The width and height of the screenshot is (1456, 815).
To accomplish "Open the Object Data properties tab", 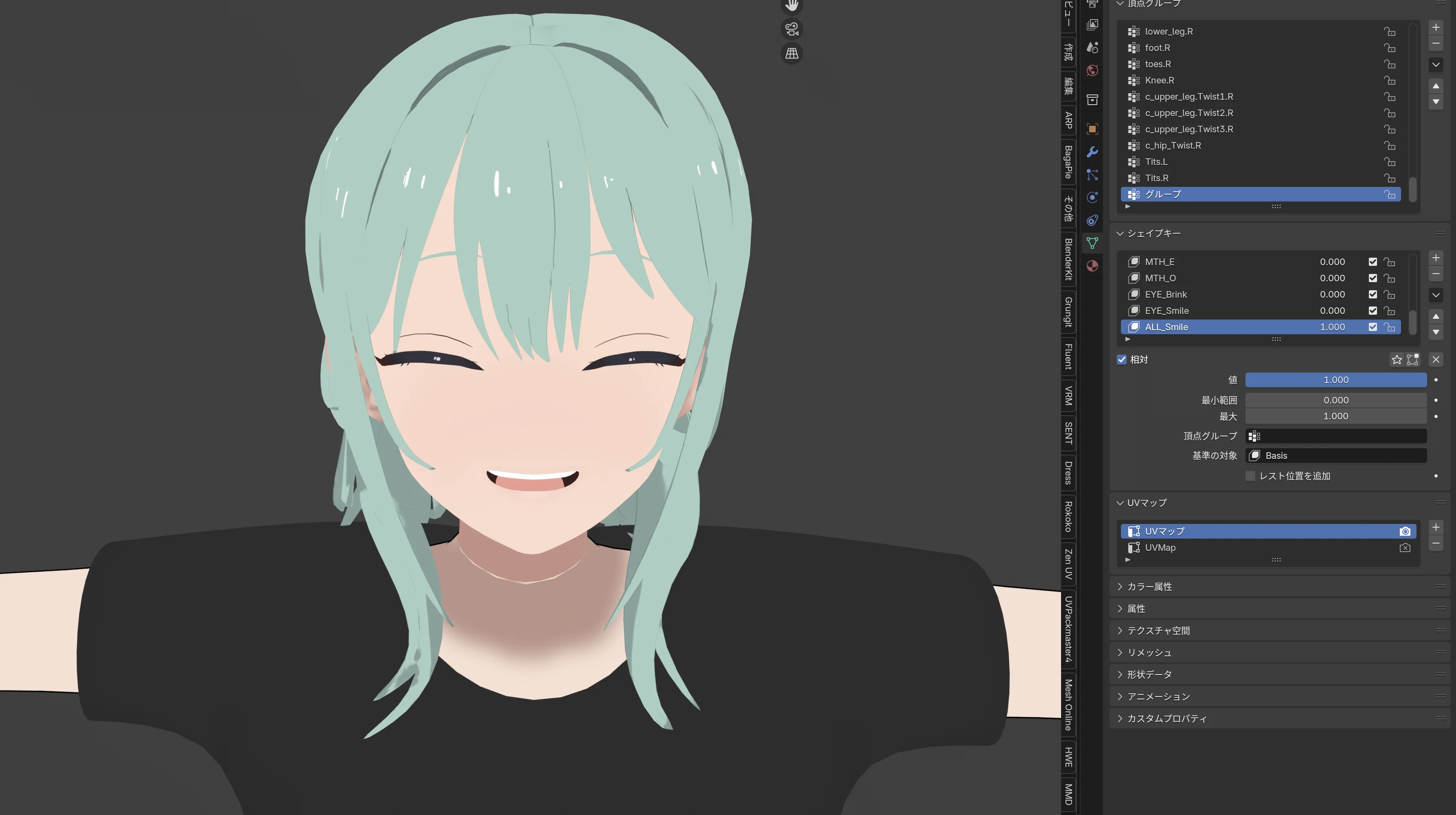I will pyautogui.click(x=1092, y=243).
